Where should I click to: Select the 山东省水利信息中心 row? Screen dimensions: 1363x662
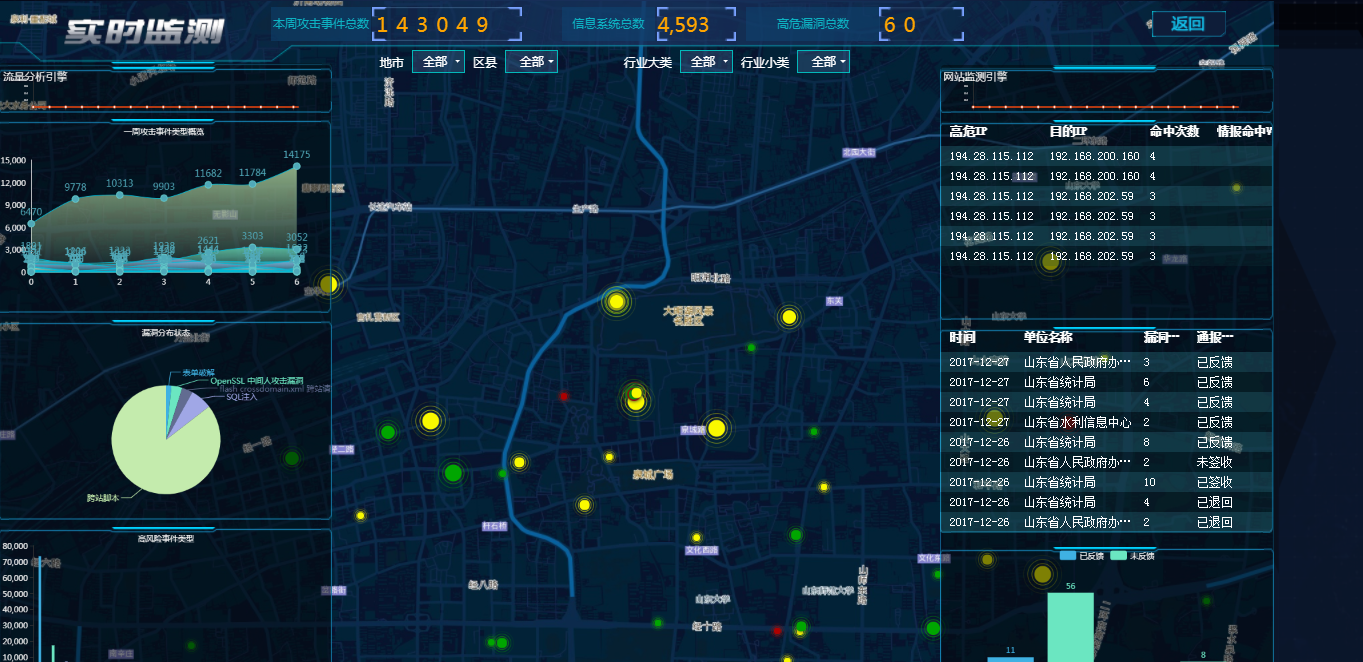[1106, 422]
